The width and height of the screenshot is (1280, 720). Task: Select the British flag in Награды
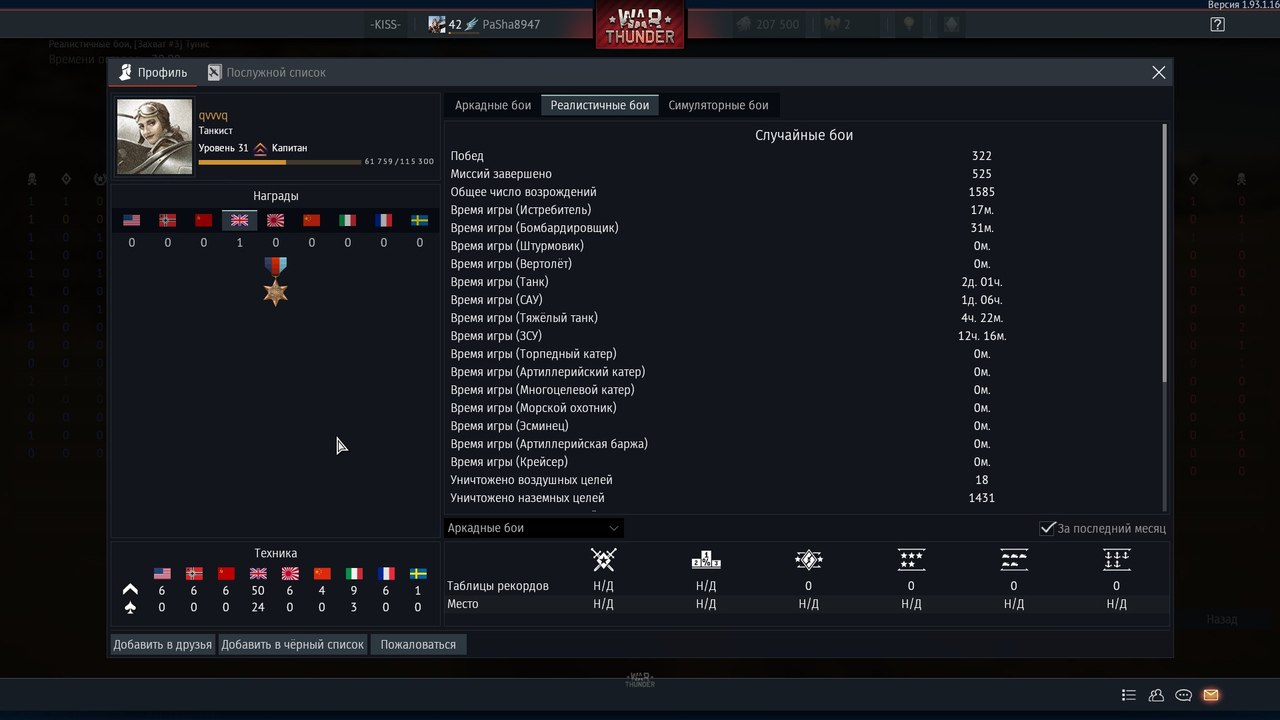pyautogui.click(x=240, y=220)
